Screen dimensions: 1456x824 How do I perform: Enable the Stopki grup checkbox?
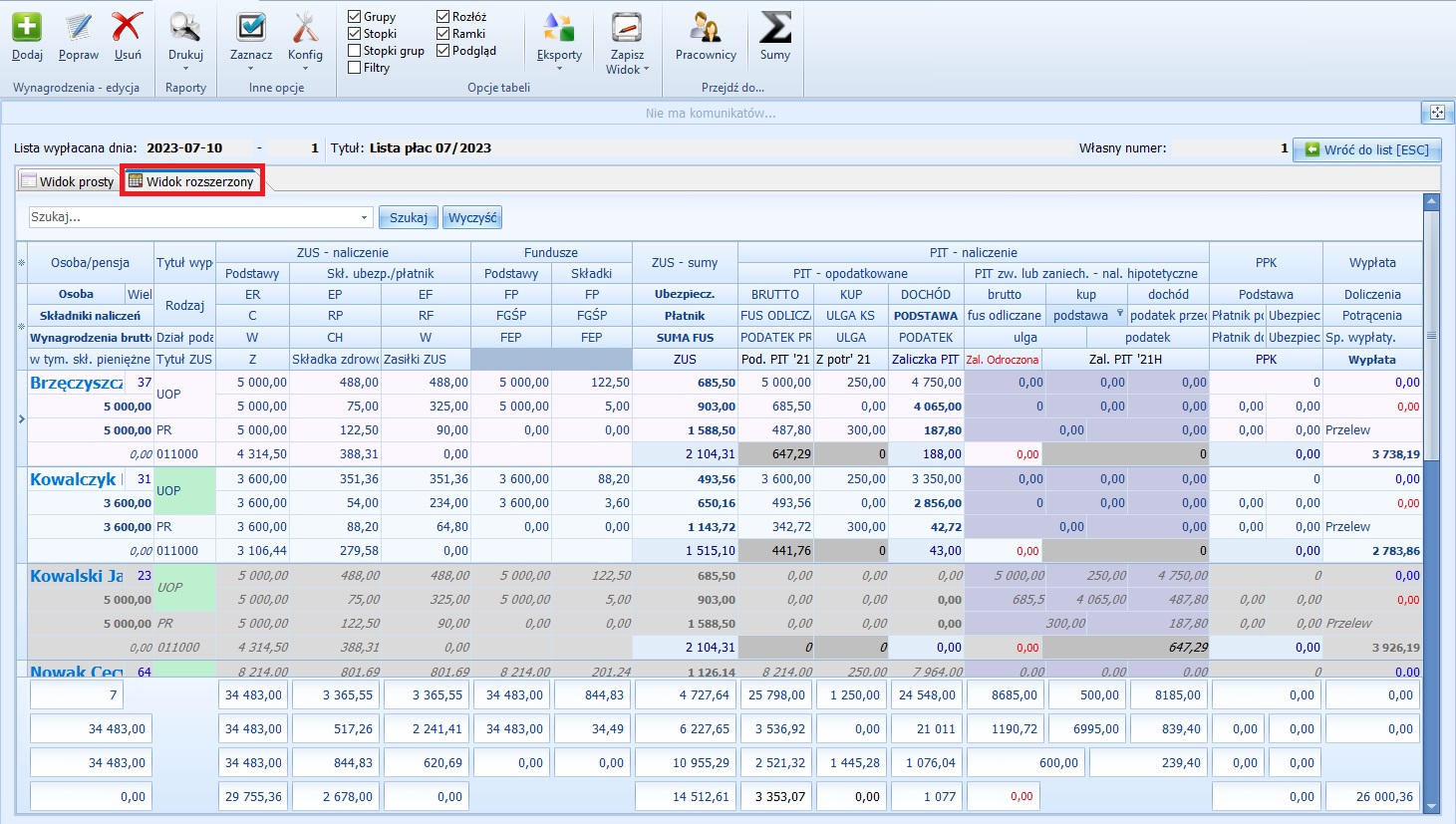(354, 51)
